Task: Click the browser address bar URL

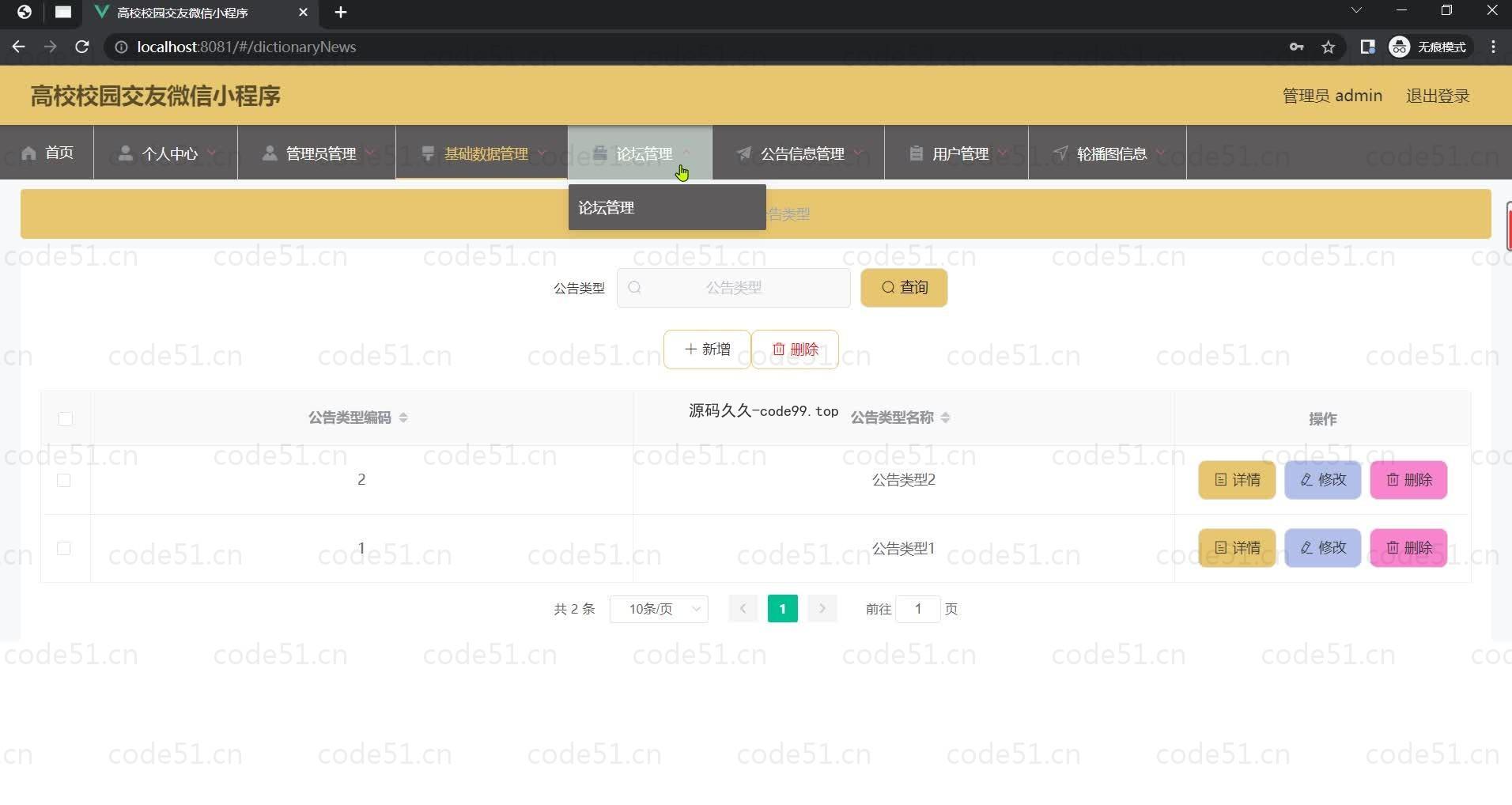Action: point(247,47)
